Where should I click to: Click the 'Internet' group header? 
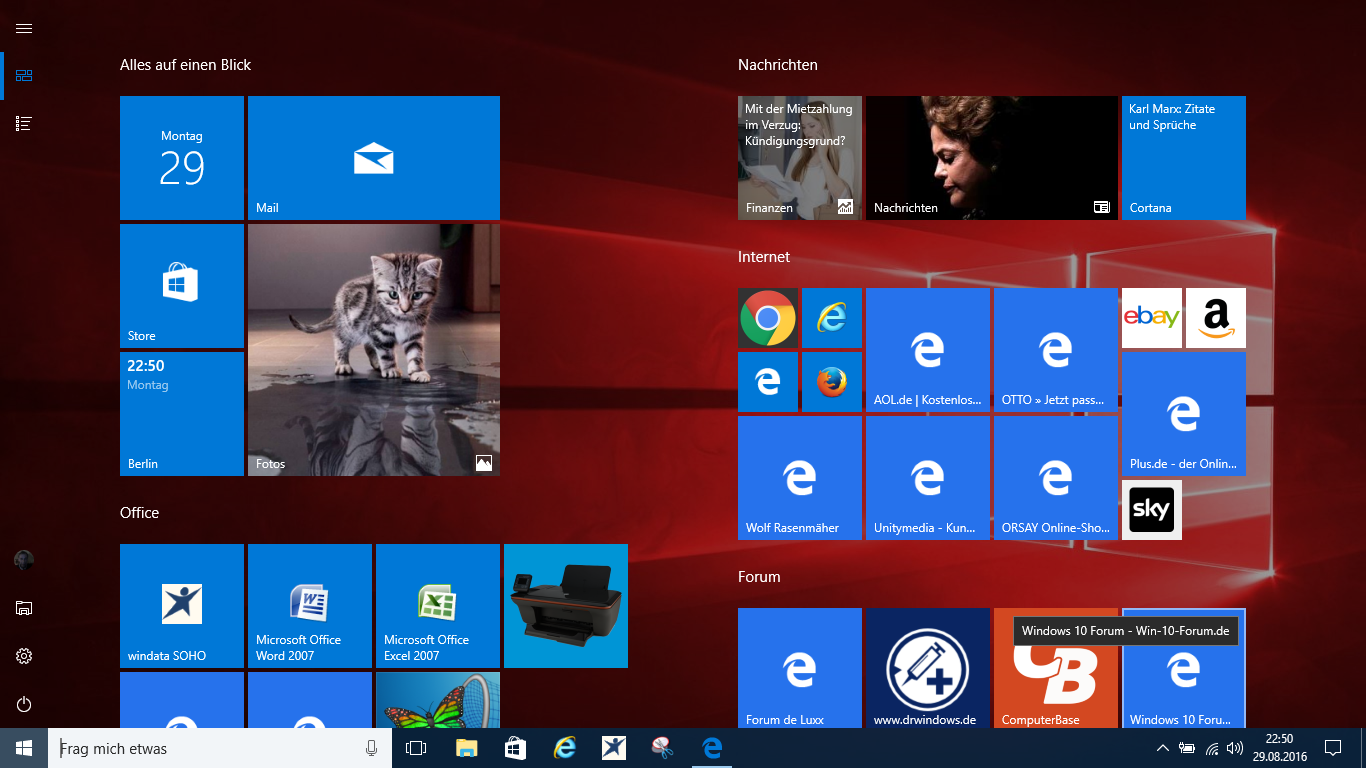(x=764, y=257)
